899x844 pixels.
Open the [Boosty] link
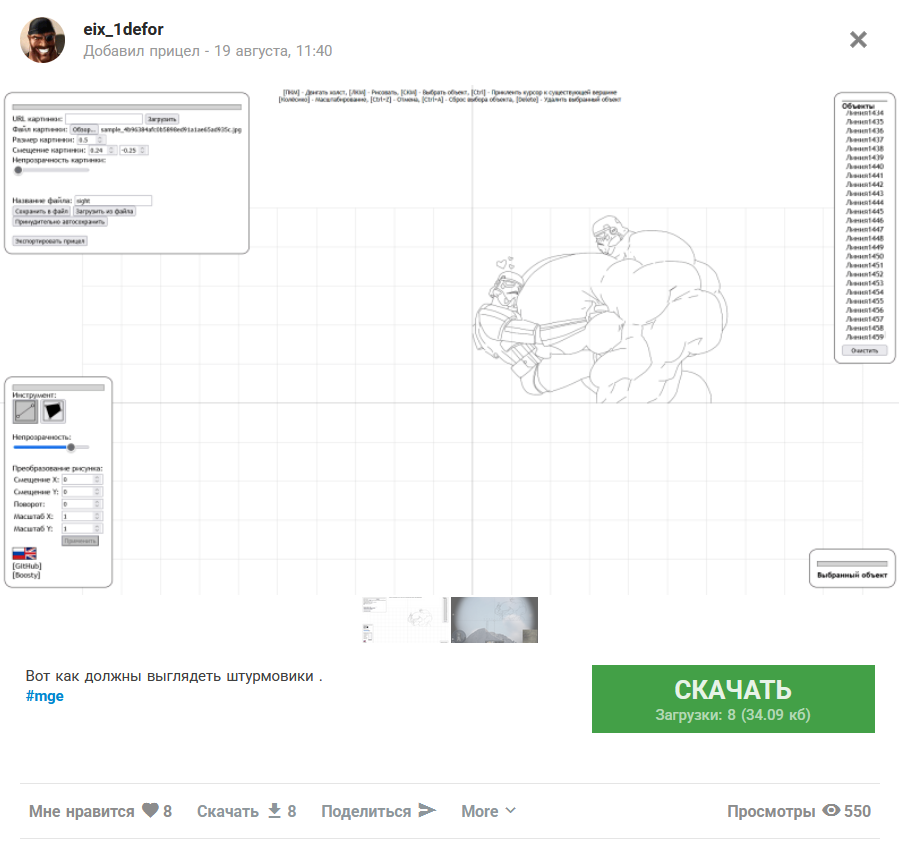pyautogui.click(x=26, y=575)
